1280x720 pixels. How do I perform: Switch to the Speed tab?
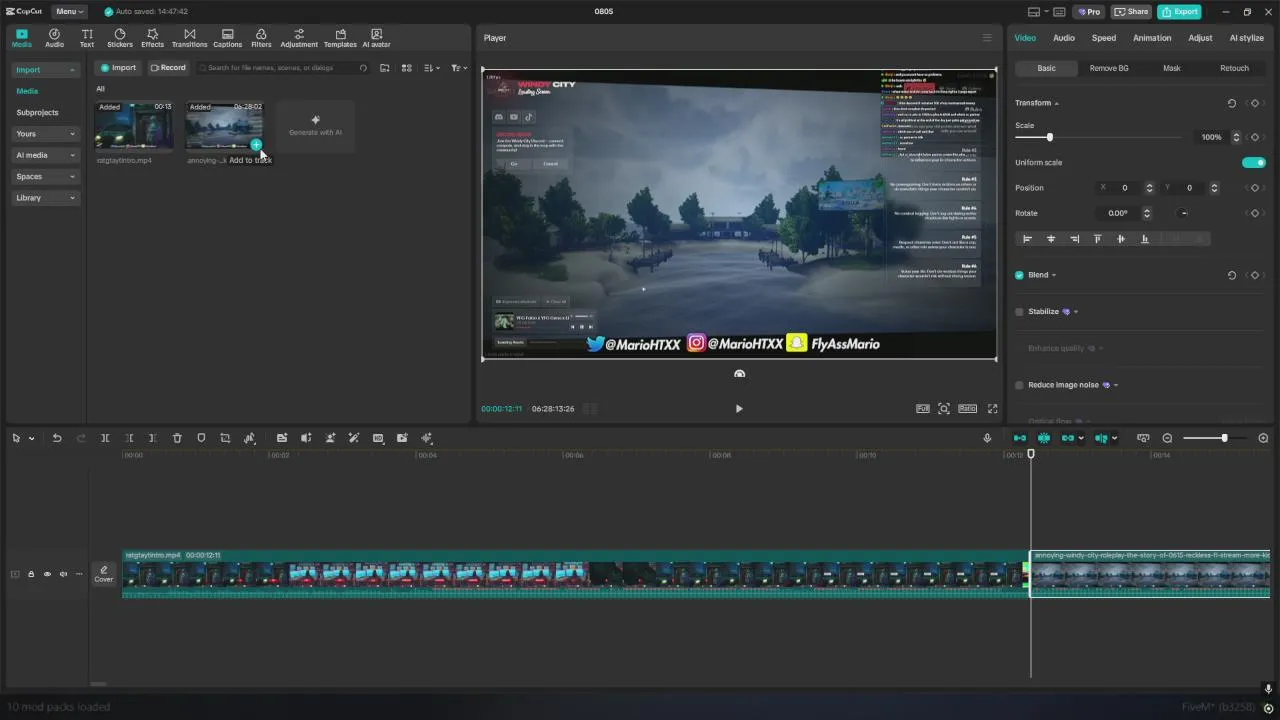point(1104,38)
